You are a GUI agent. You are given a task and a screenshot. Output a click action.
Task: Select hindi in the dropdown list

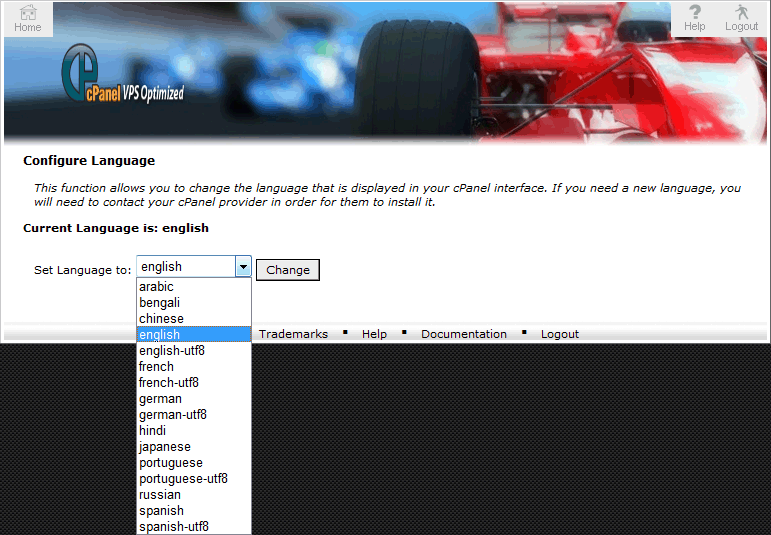tap(194, 430)
